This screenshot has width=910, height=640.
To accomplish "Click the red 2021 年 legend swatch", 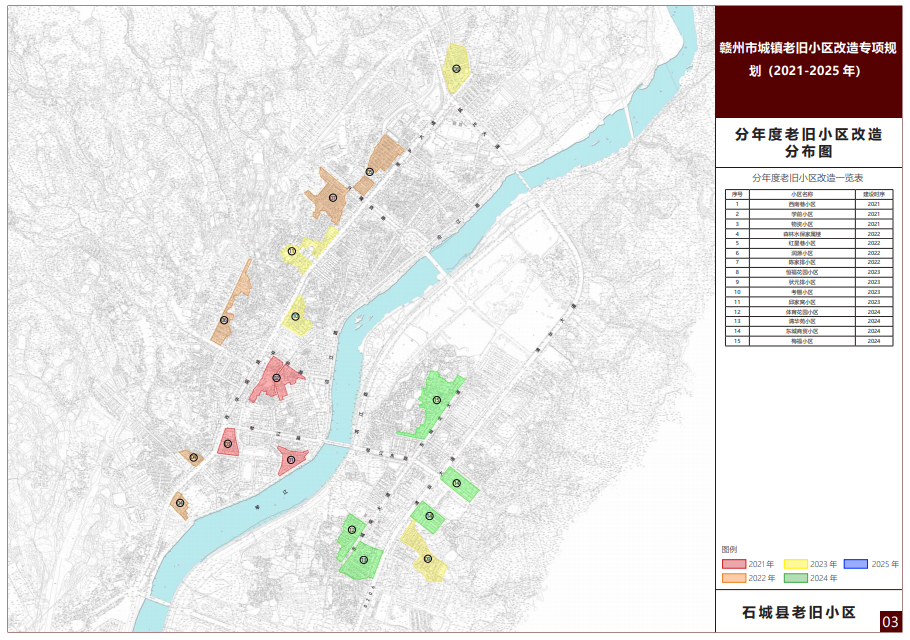I will tap(734, 564).
